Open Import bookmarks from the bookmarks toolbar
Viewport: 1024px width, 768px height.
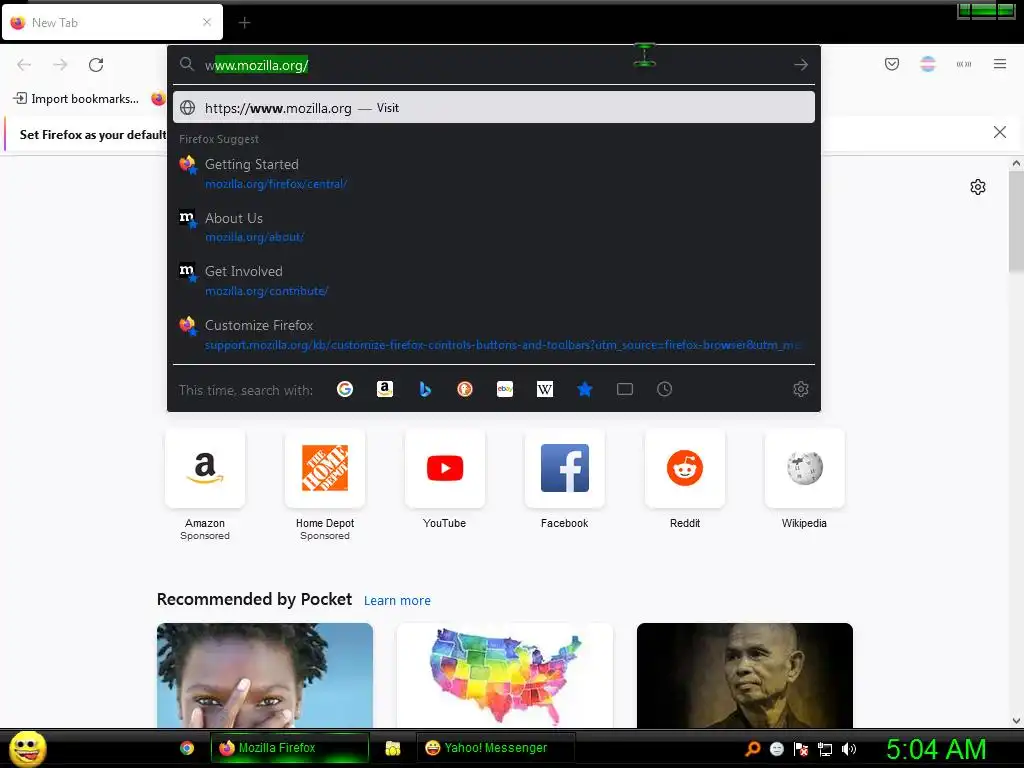pyautogui.click(x=76, y=99)
